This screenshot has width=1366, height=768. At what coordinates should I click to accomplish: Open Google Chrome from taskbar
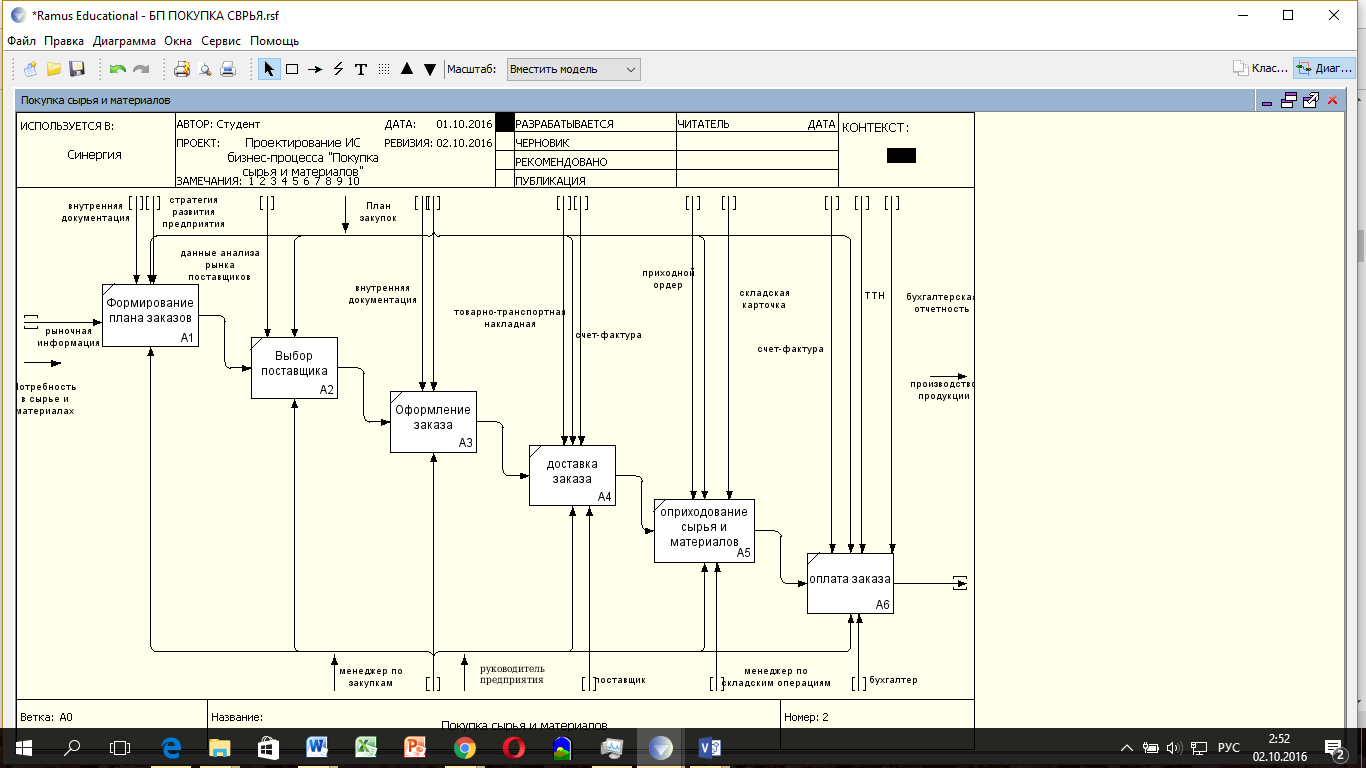point(464,747)
